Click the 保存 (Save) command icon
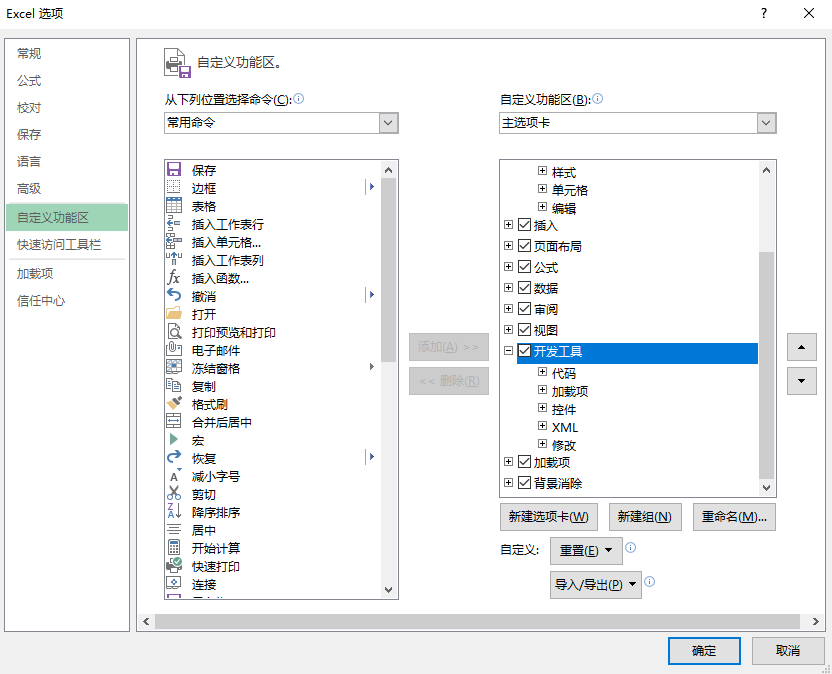The width and height of the screenshot is (832, 674). coord(174,170)
